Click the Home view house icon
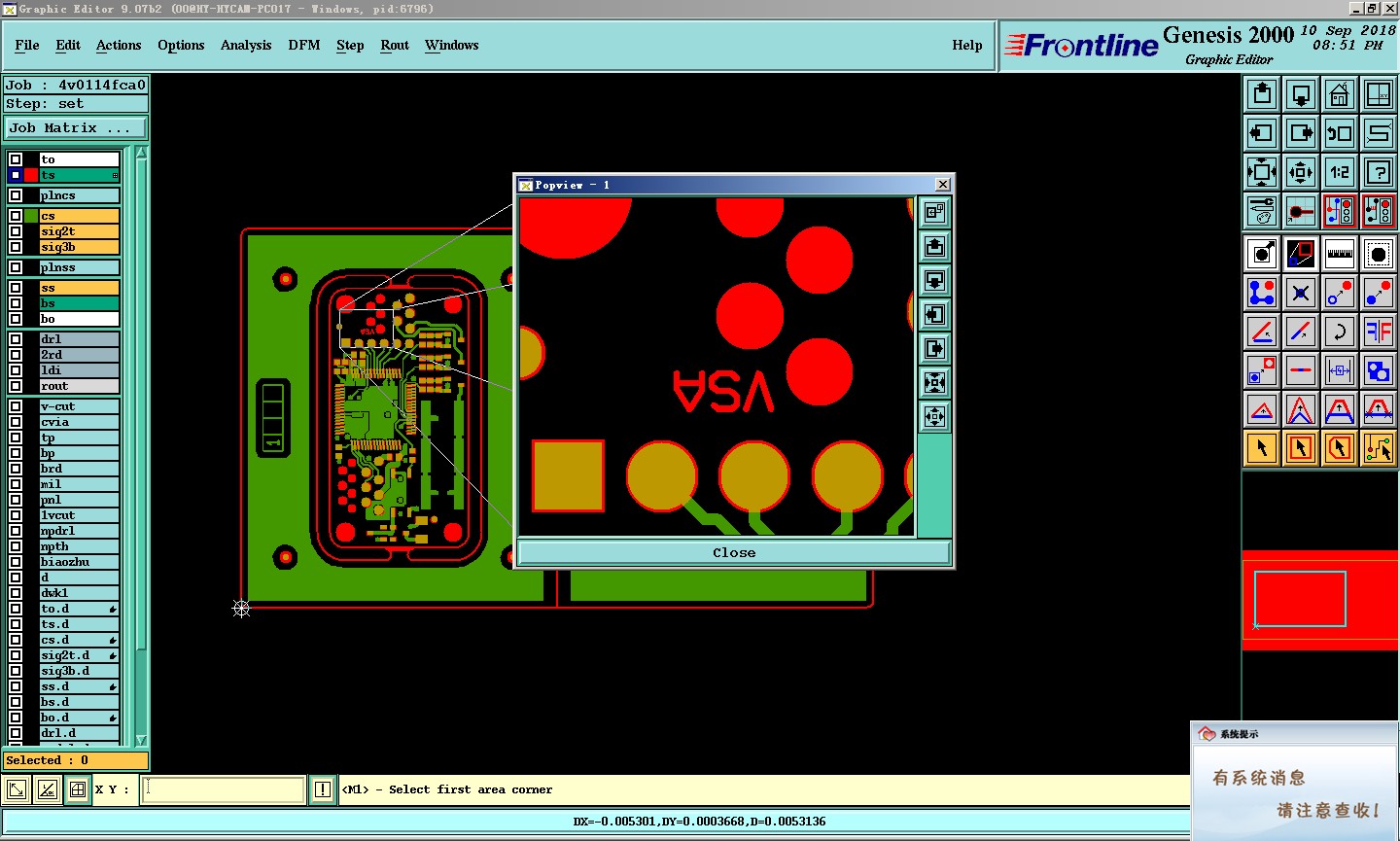Viewport: 1400px width, 841px height. click(1340, 94)
